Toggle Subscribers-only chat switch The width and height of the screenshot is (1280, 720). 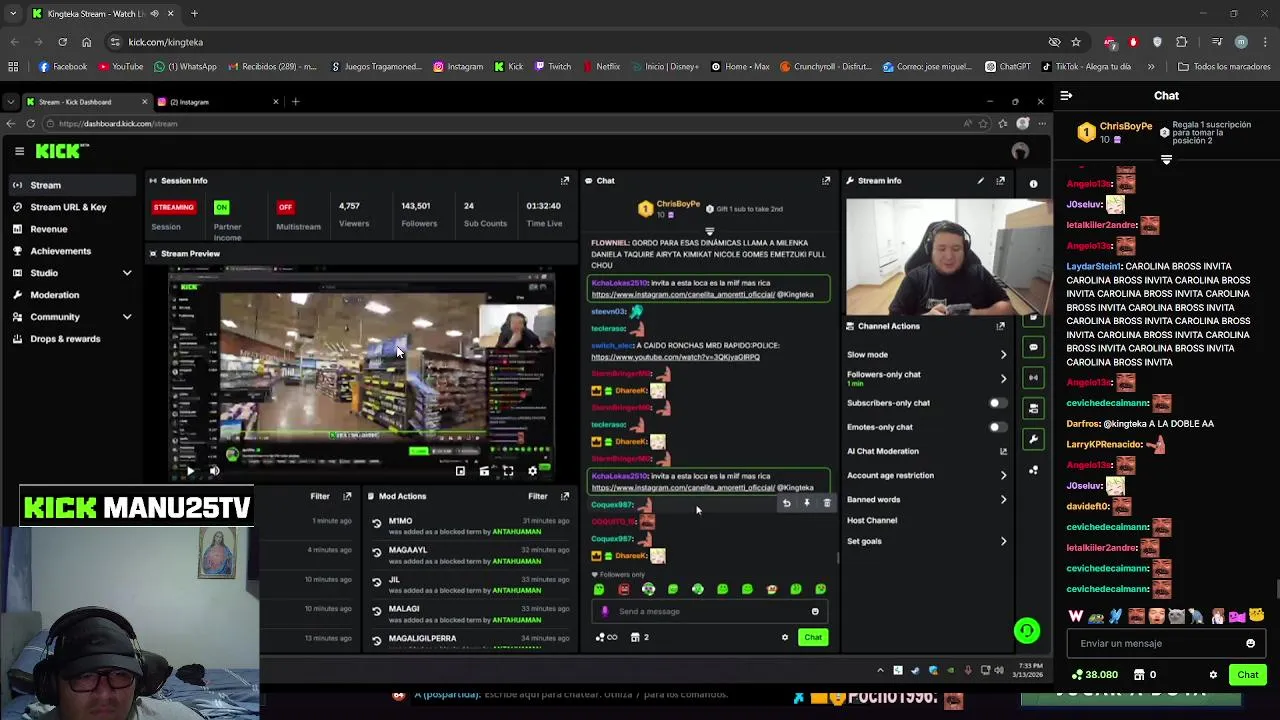click(997, 403)
